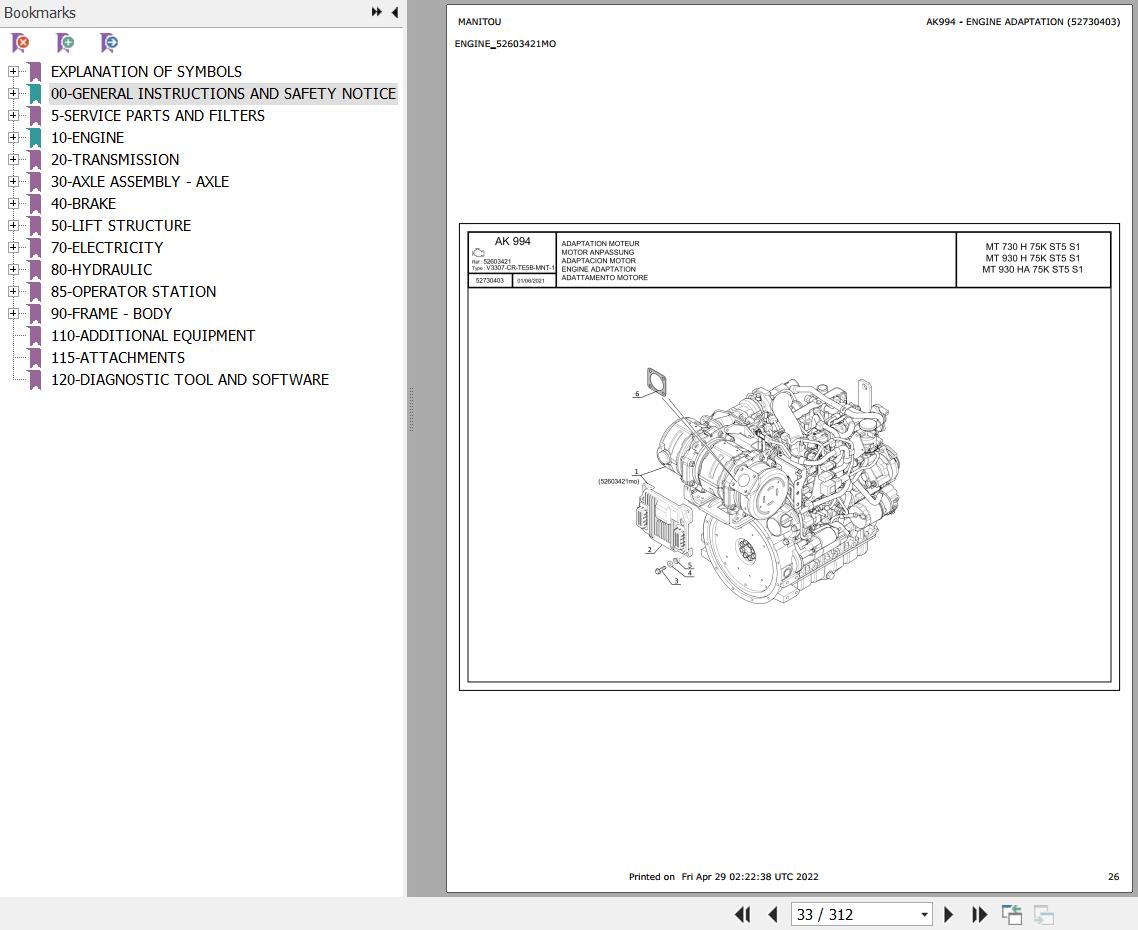Click the ENGINE_52603421MO text
Image resolution: width=1138 pixels, height=930 pixels.
pyautogui.click(x=505, y=44)
